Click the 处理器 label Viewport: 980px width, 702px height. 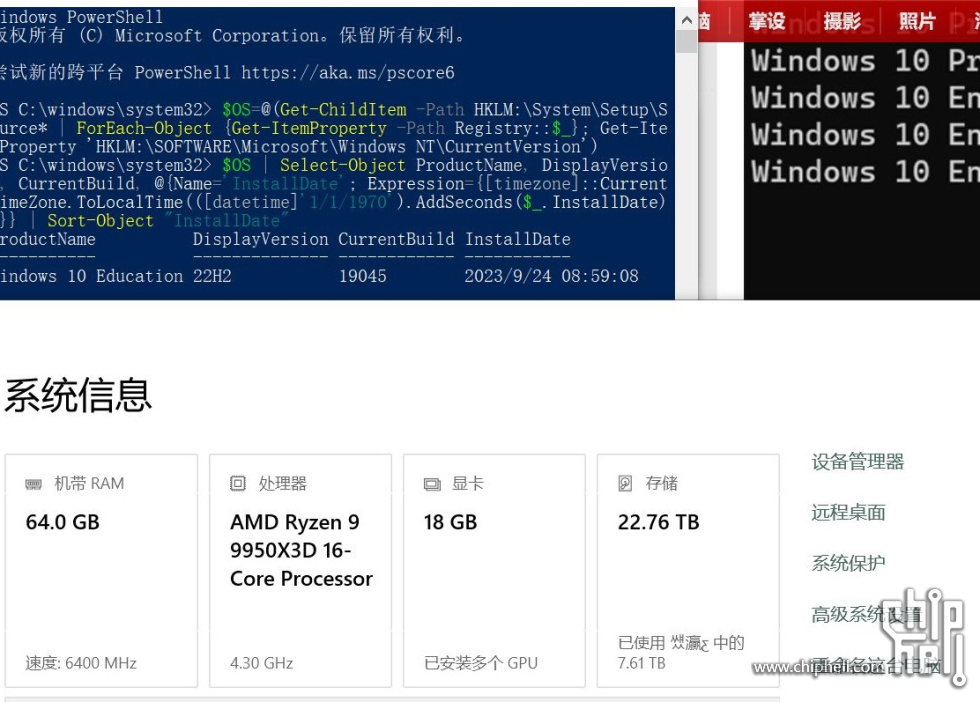(x=282, y=483)
